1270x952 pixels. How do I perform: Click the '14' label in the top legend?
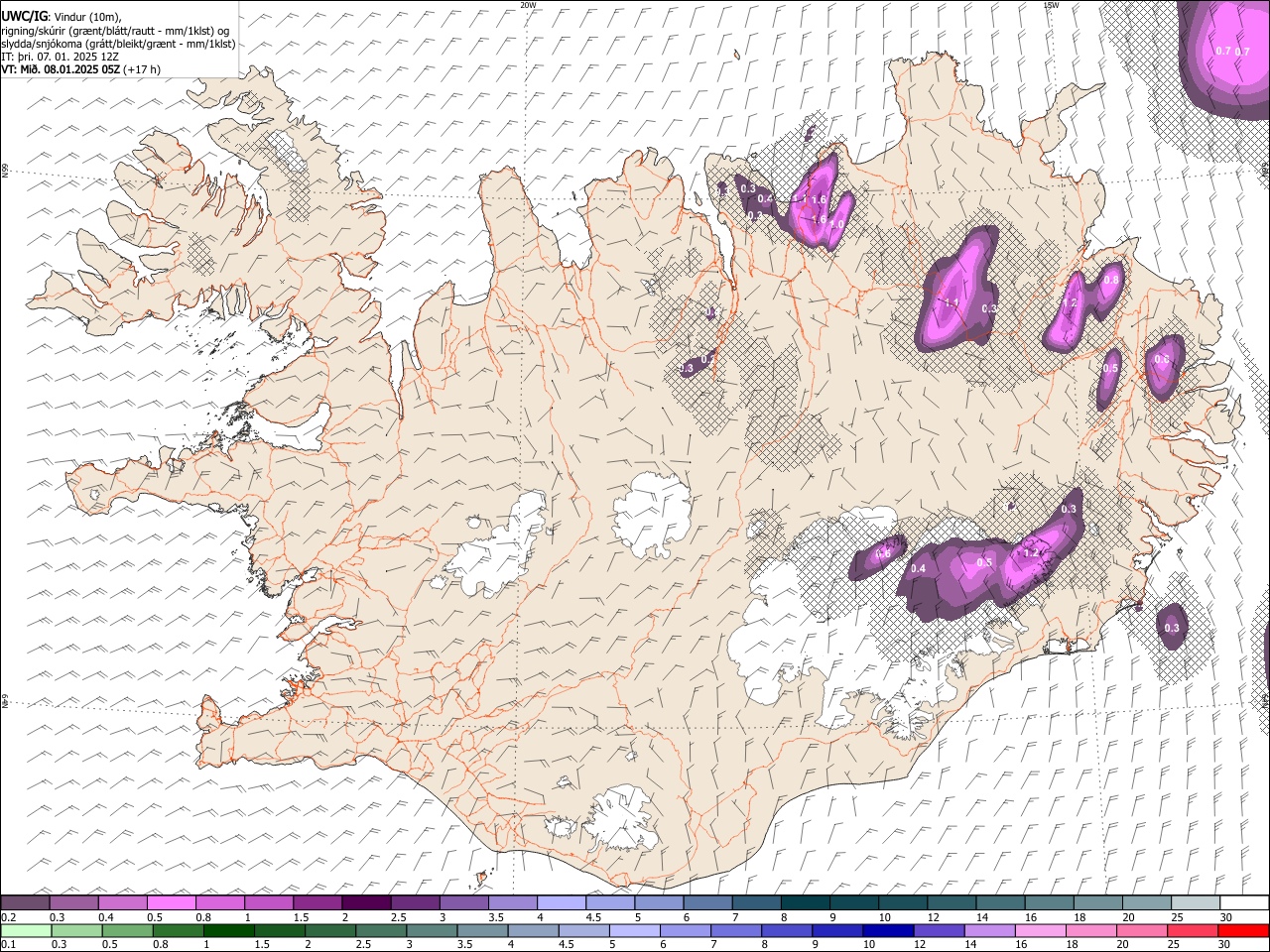(x=981, y=917)
